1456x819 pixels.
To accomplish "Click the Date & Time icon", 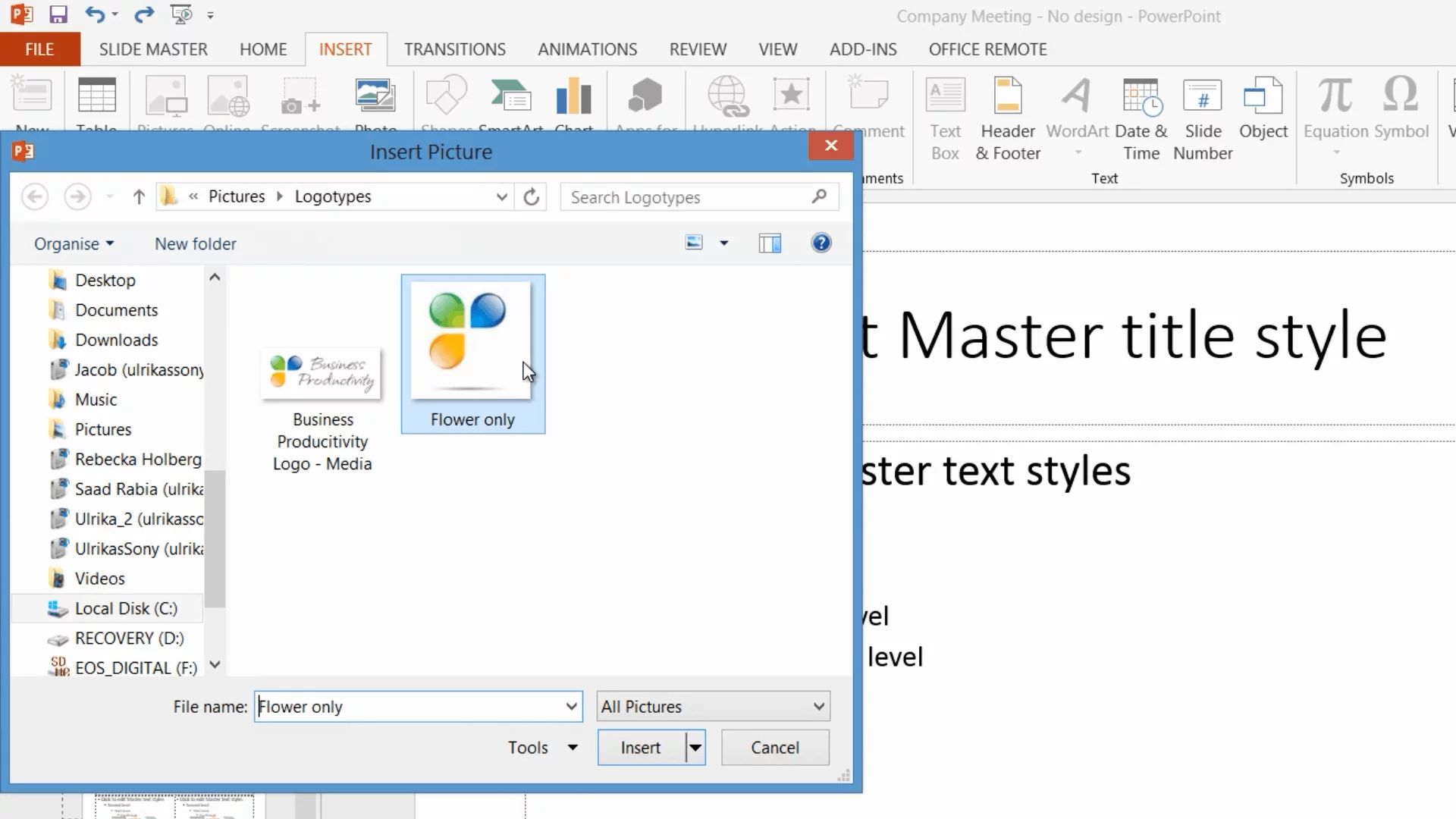I will point(1141,97).
